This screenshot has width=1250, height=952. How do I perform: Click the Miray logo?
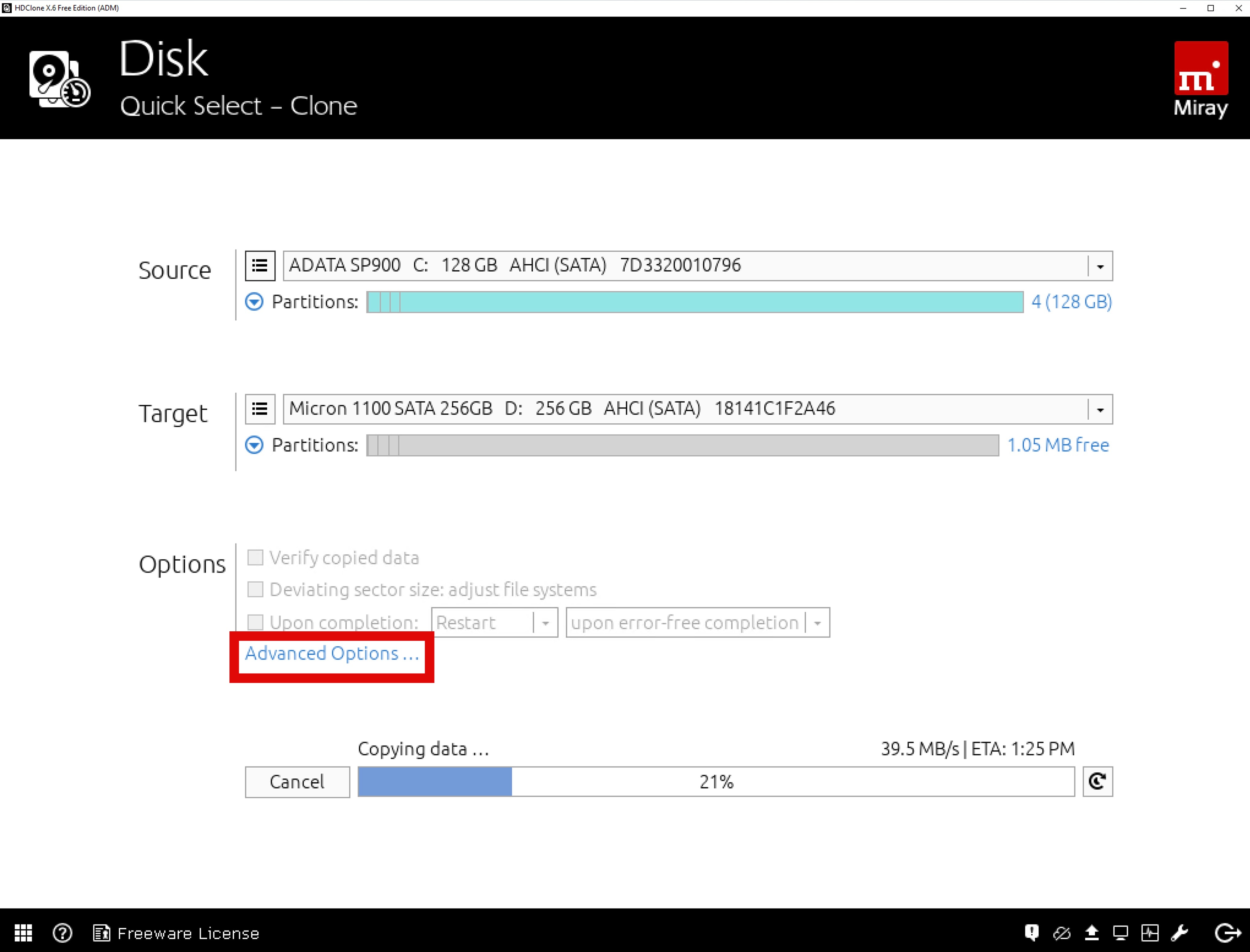1201,79
